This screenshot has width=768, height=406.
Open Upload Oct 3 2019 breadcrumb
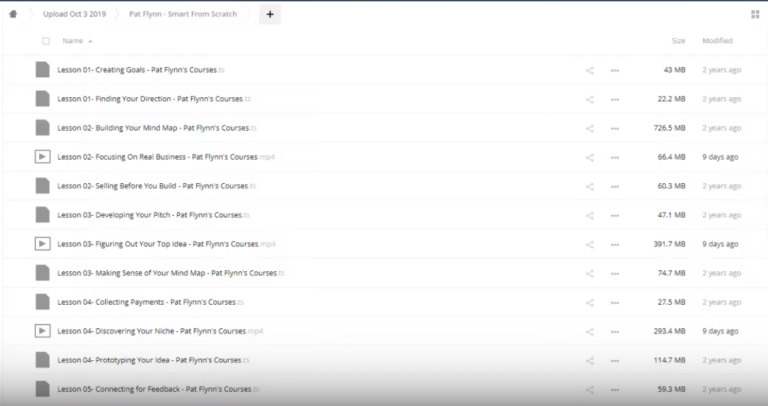click(74, 14)
